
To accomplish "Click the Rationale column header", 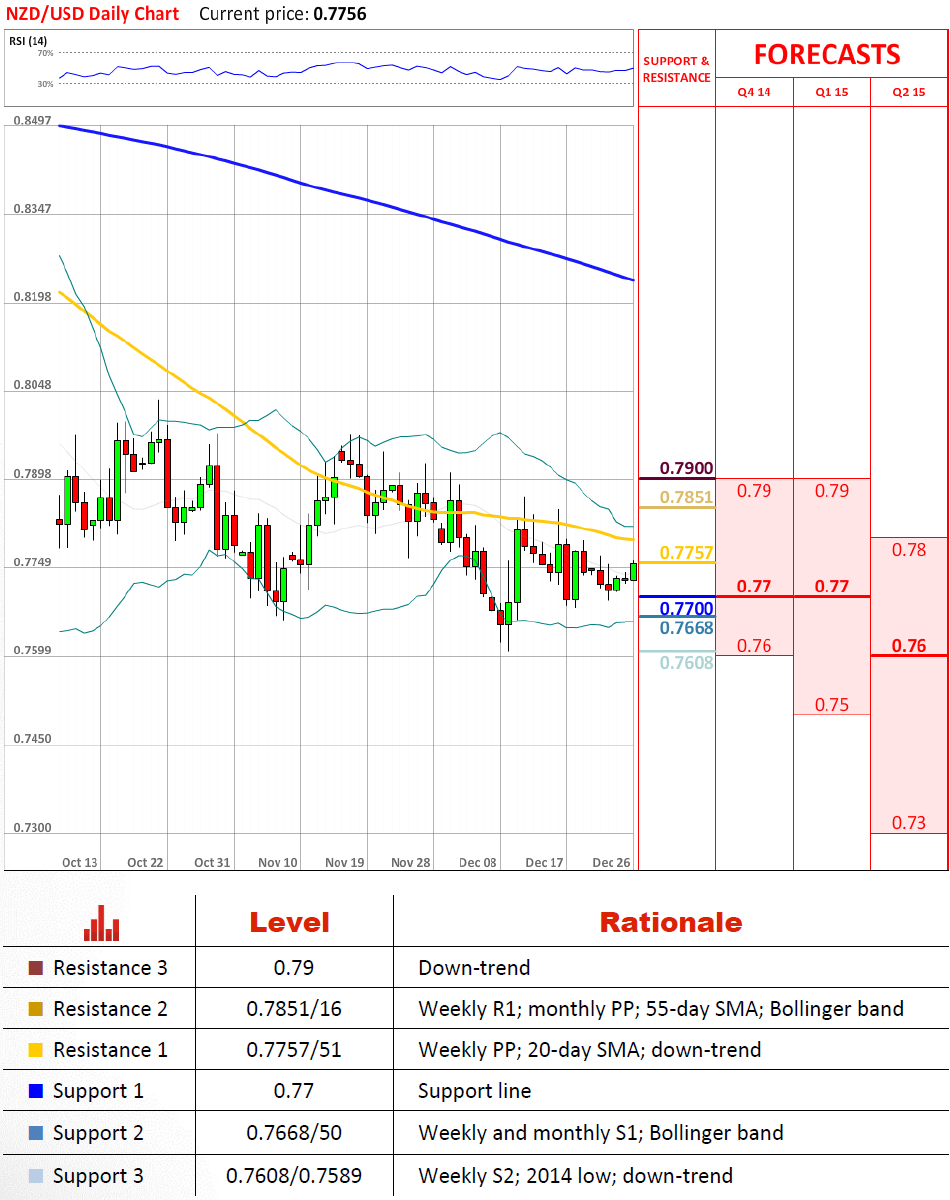I will 670,922.
